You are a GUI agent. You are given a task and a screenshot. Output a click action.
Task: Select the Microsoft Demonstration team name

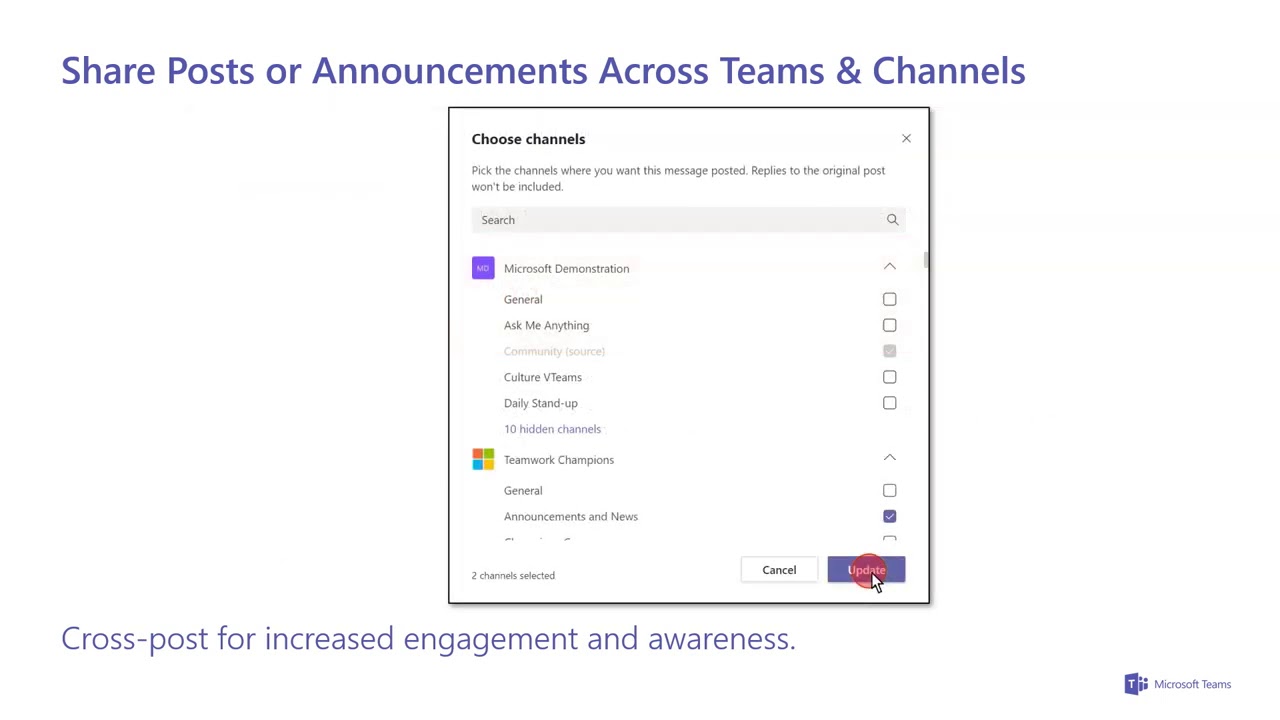(566, 268)
